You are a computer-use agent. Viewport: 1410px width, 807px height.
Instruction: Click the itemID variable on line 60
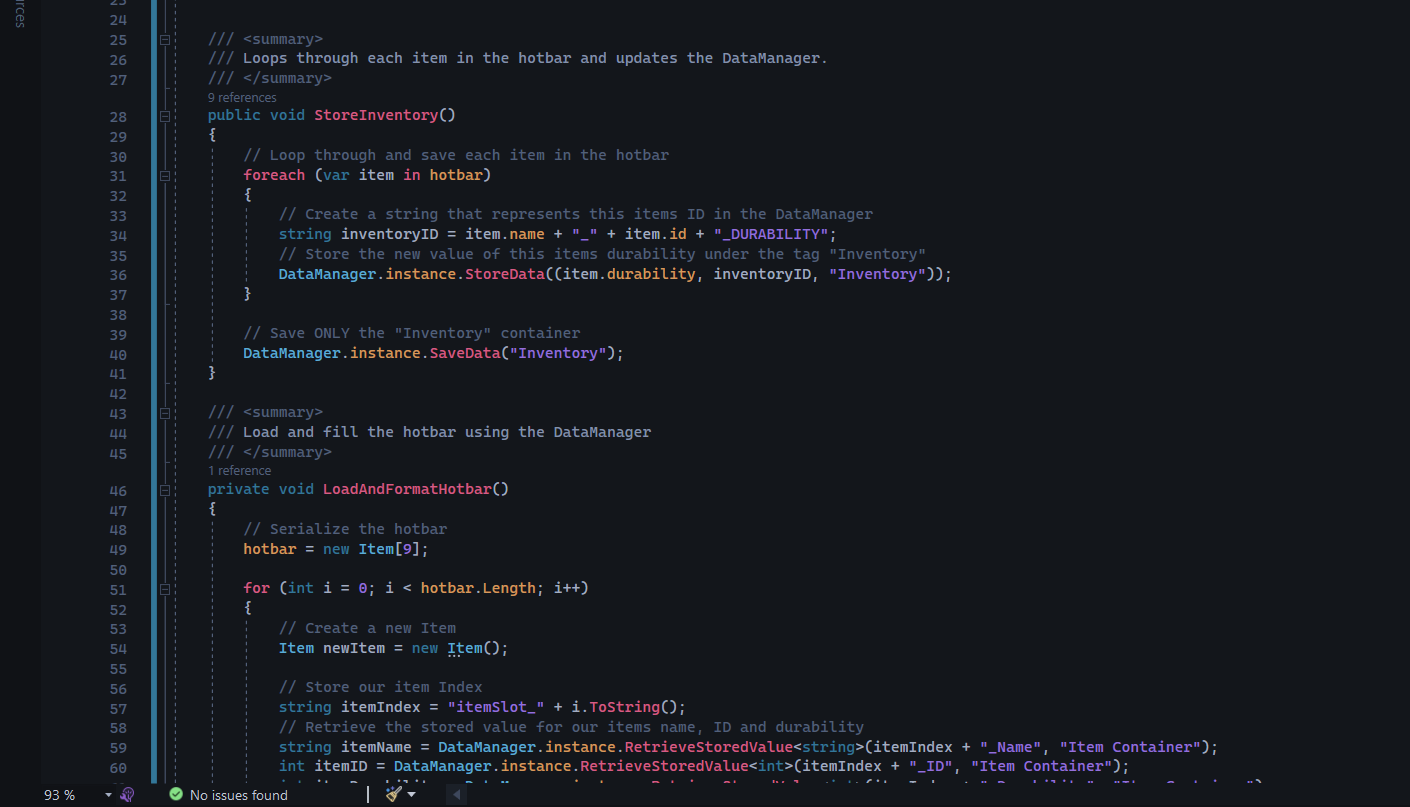coord(341,766)
